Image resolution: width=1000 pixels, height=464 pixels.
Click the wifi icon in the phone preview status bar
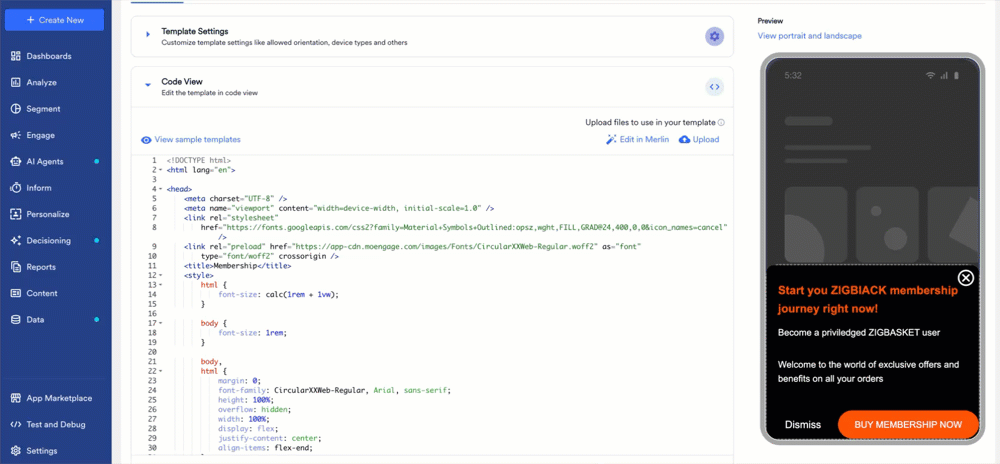click(x=930, y=75)
